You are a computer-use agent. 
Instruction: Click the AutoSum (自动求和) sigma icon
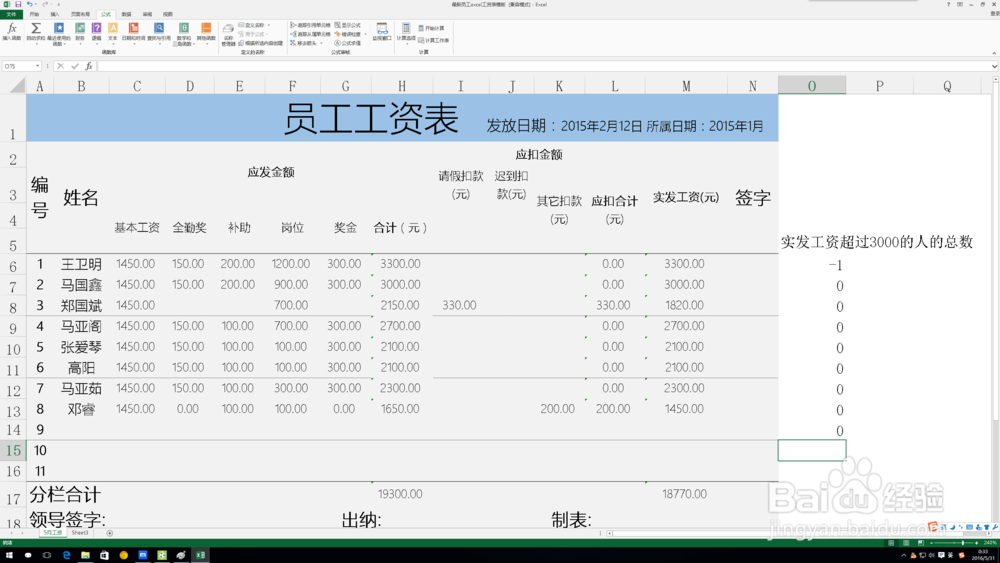tap(36, 33)
